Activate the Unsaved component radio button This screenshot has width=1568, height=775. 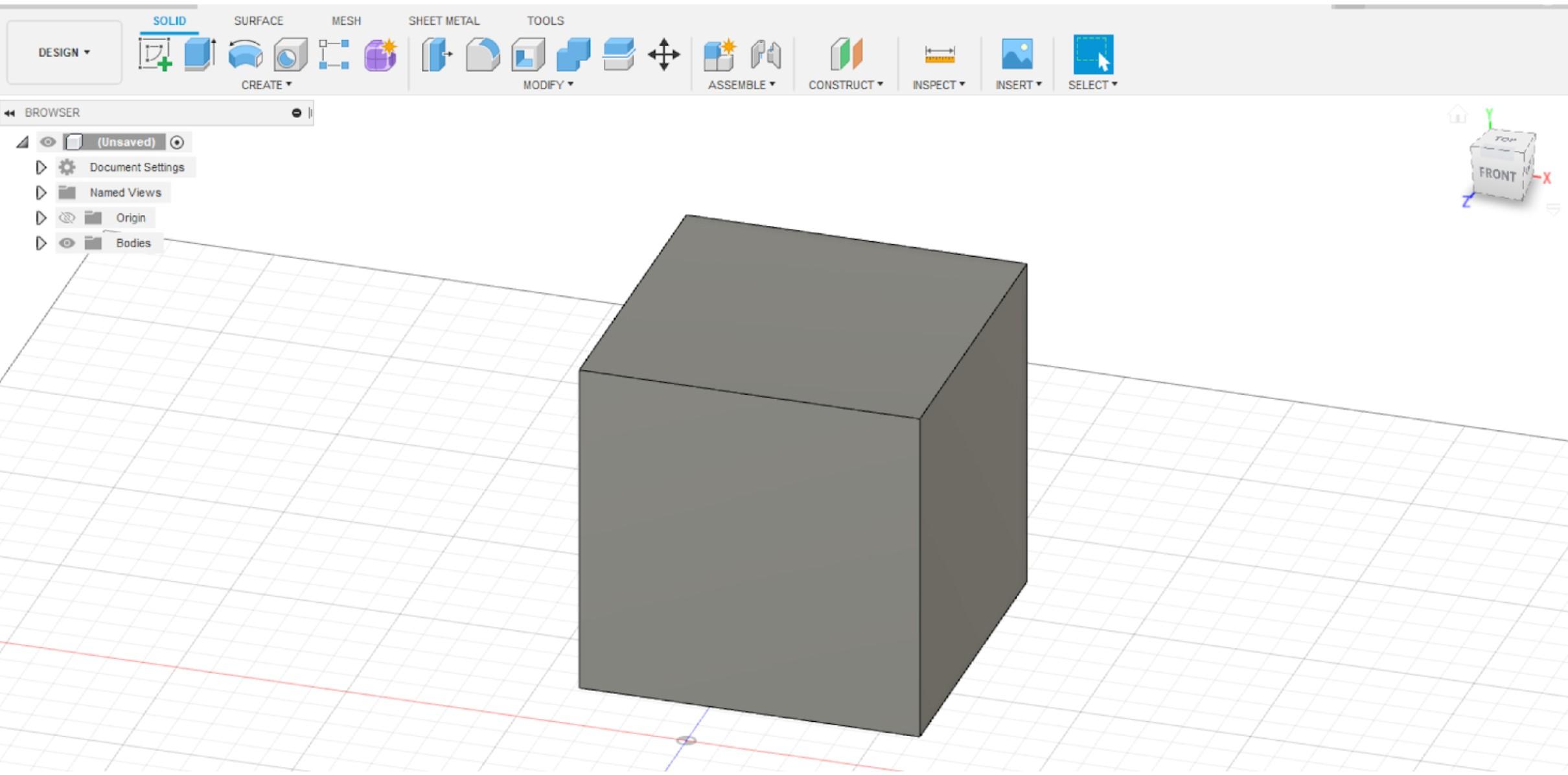(177, 142)
